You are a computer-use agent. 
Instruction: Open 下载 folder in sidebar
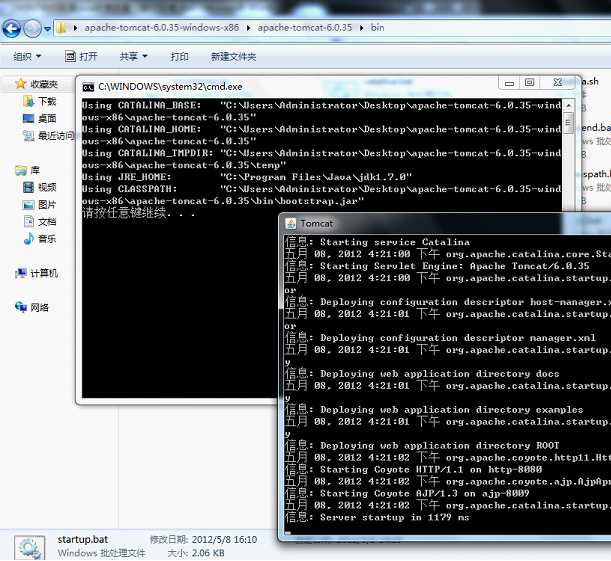point(47,102)
